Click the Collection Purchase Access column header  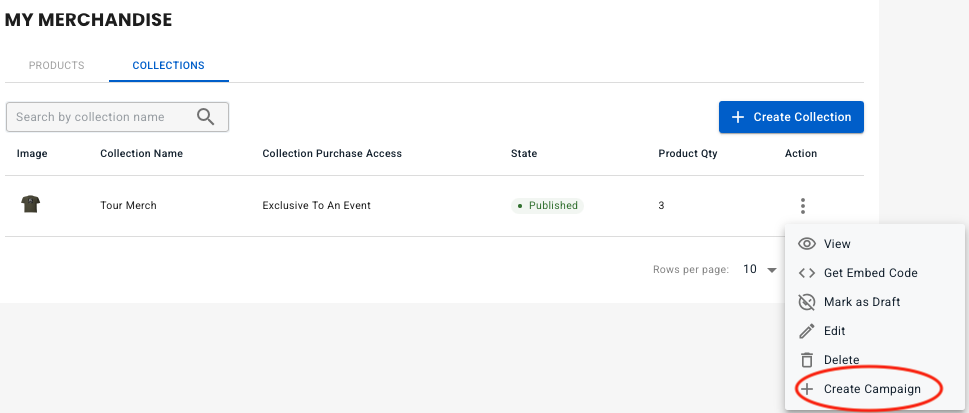(x=331, y=154)
